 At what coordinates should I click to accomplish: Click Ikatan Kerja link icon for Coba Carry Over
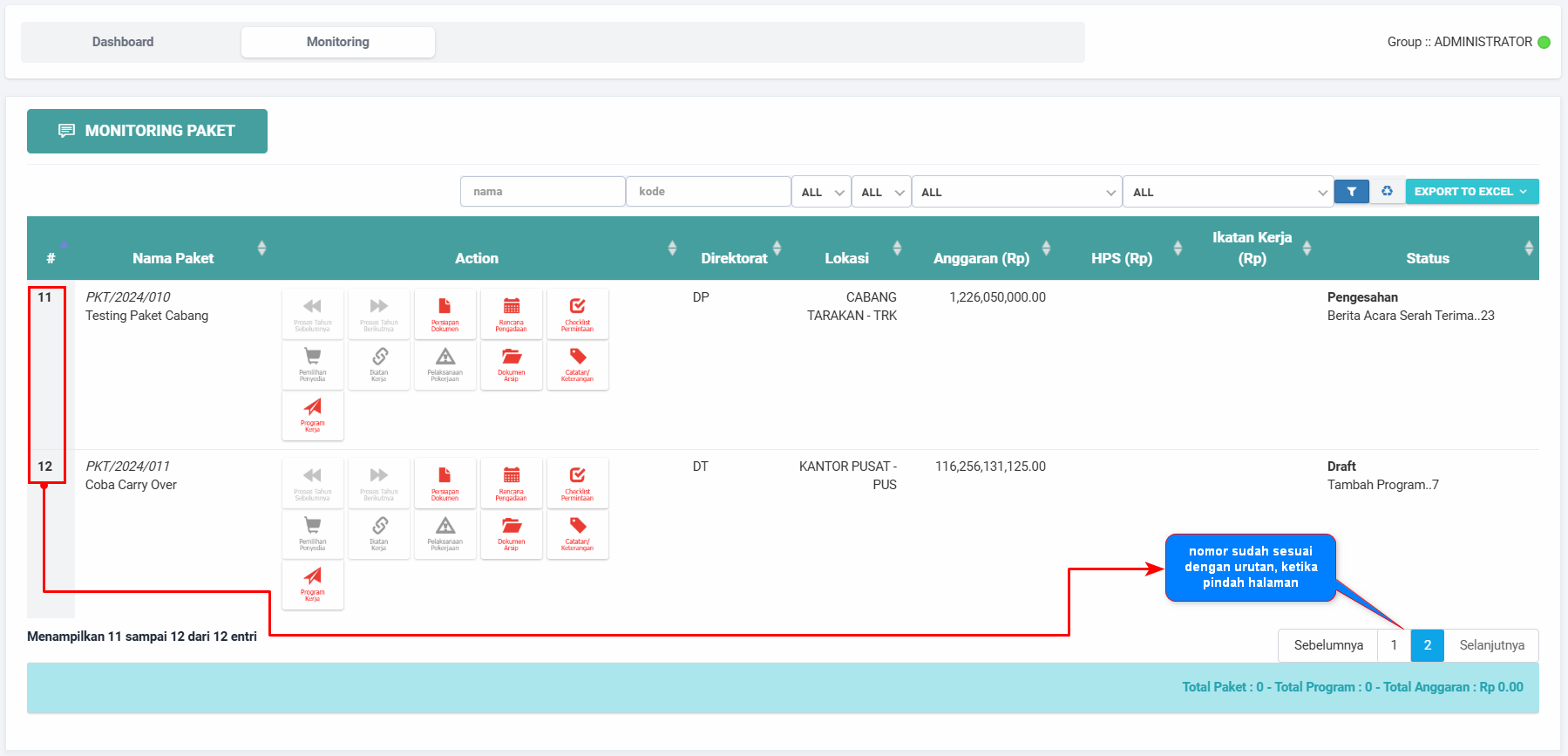(x=378, y=534)
